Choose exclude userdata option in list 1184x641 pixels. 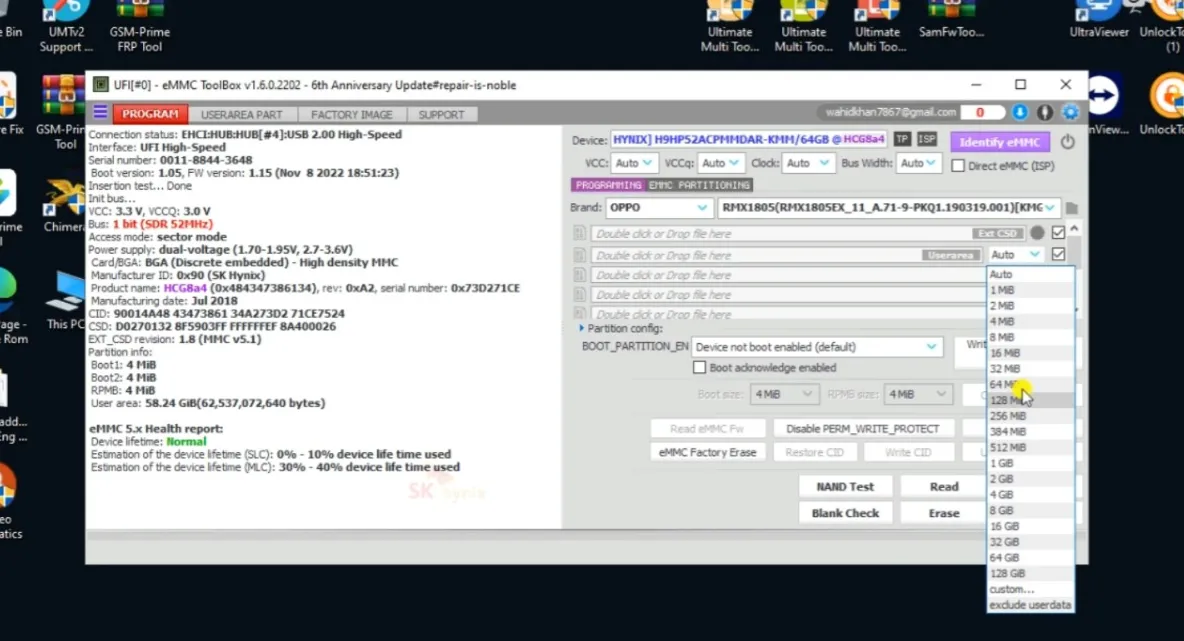click(x=1030, y=605)
